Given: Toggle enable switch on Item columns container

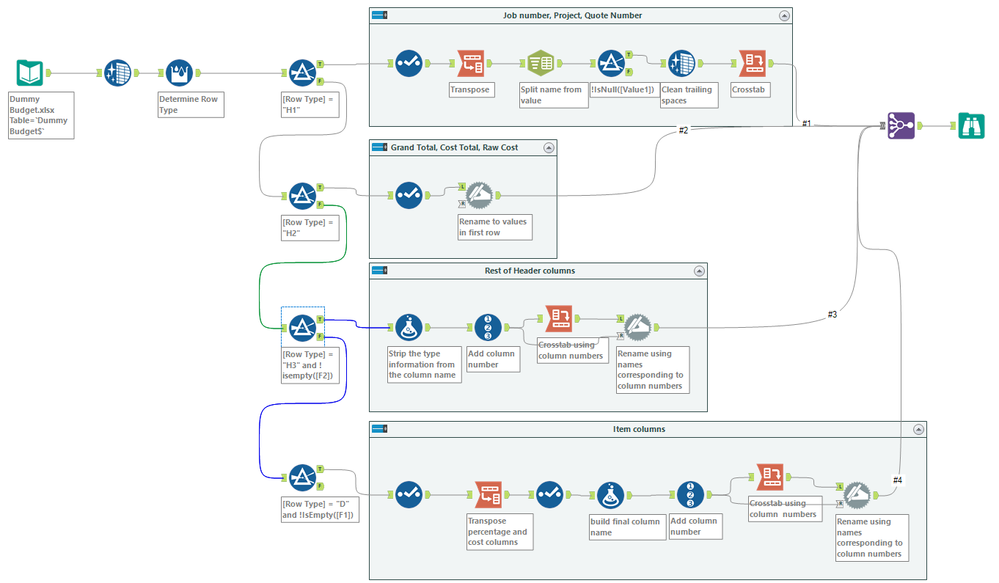Looking at the screenshot, I should click(x=380, y=429).
